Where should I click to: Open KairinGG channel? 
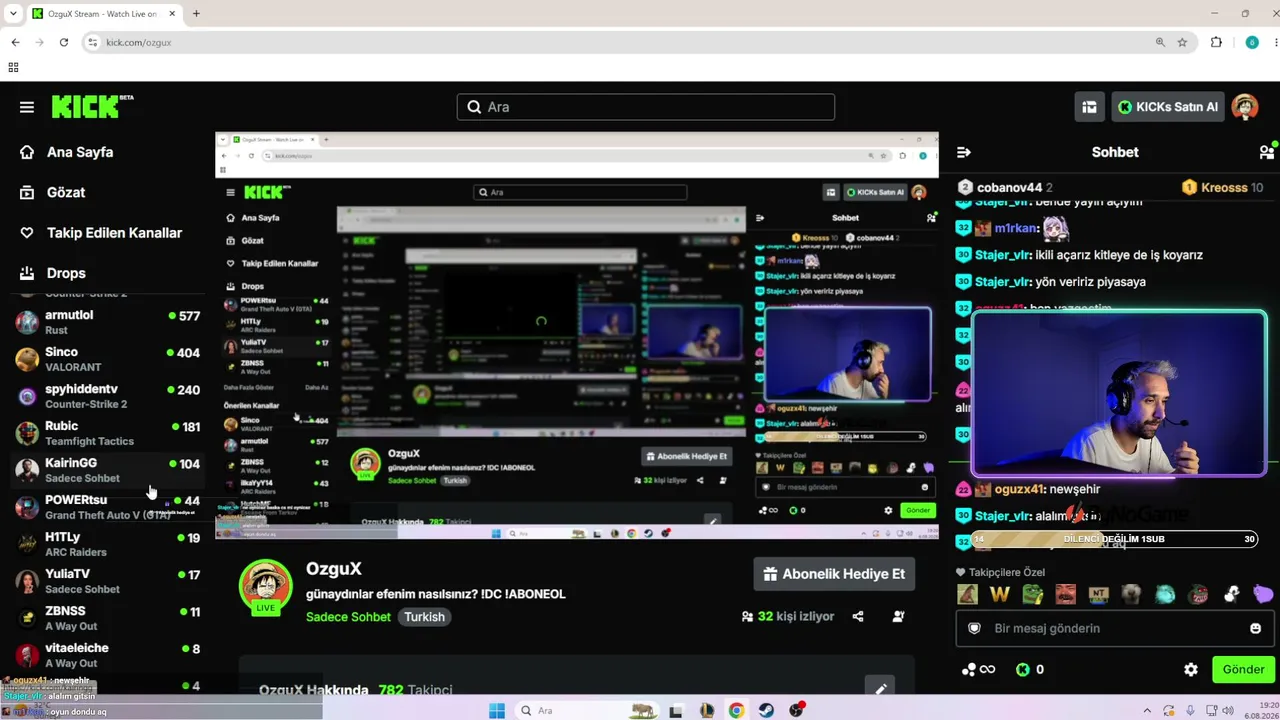coord(108,470)
